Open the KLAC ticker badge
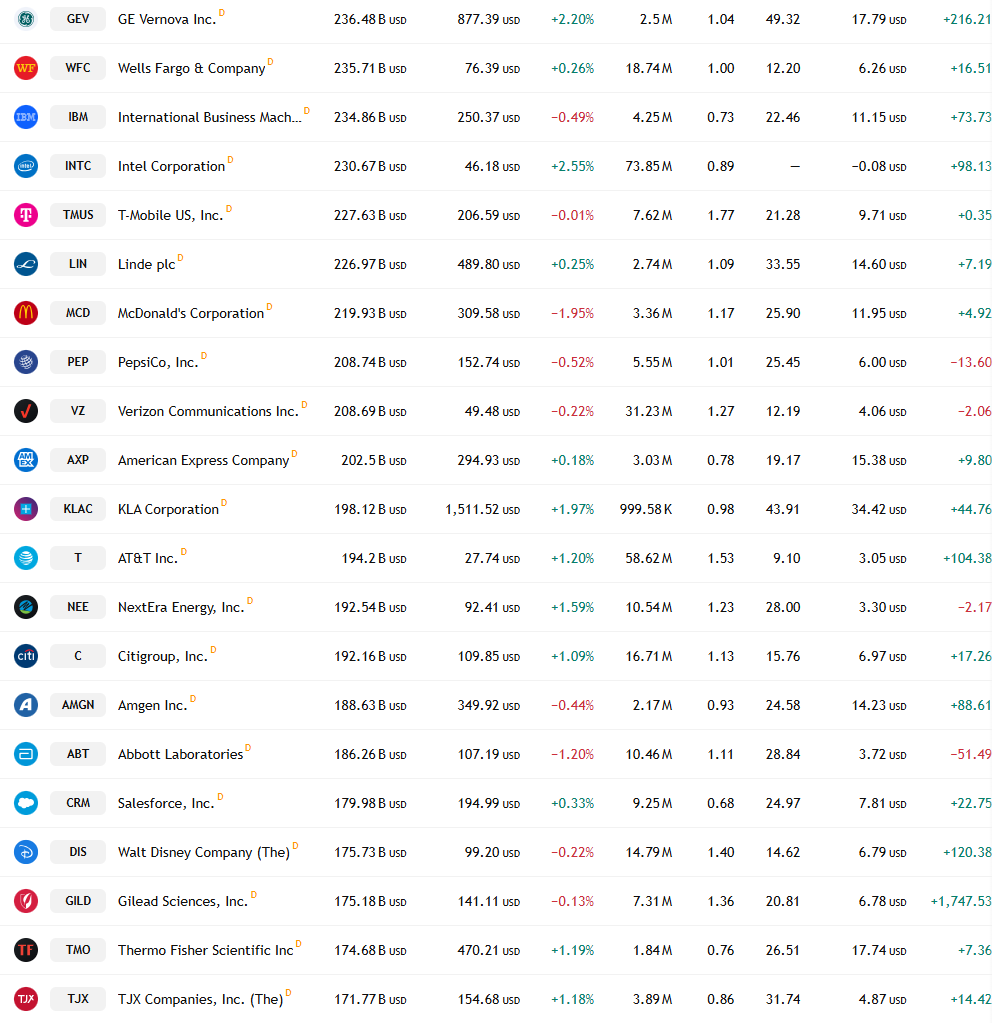 (78, 508)
